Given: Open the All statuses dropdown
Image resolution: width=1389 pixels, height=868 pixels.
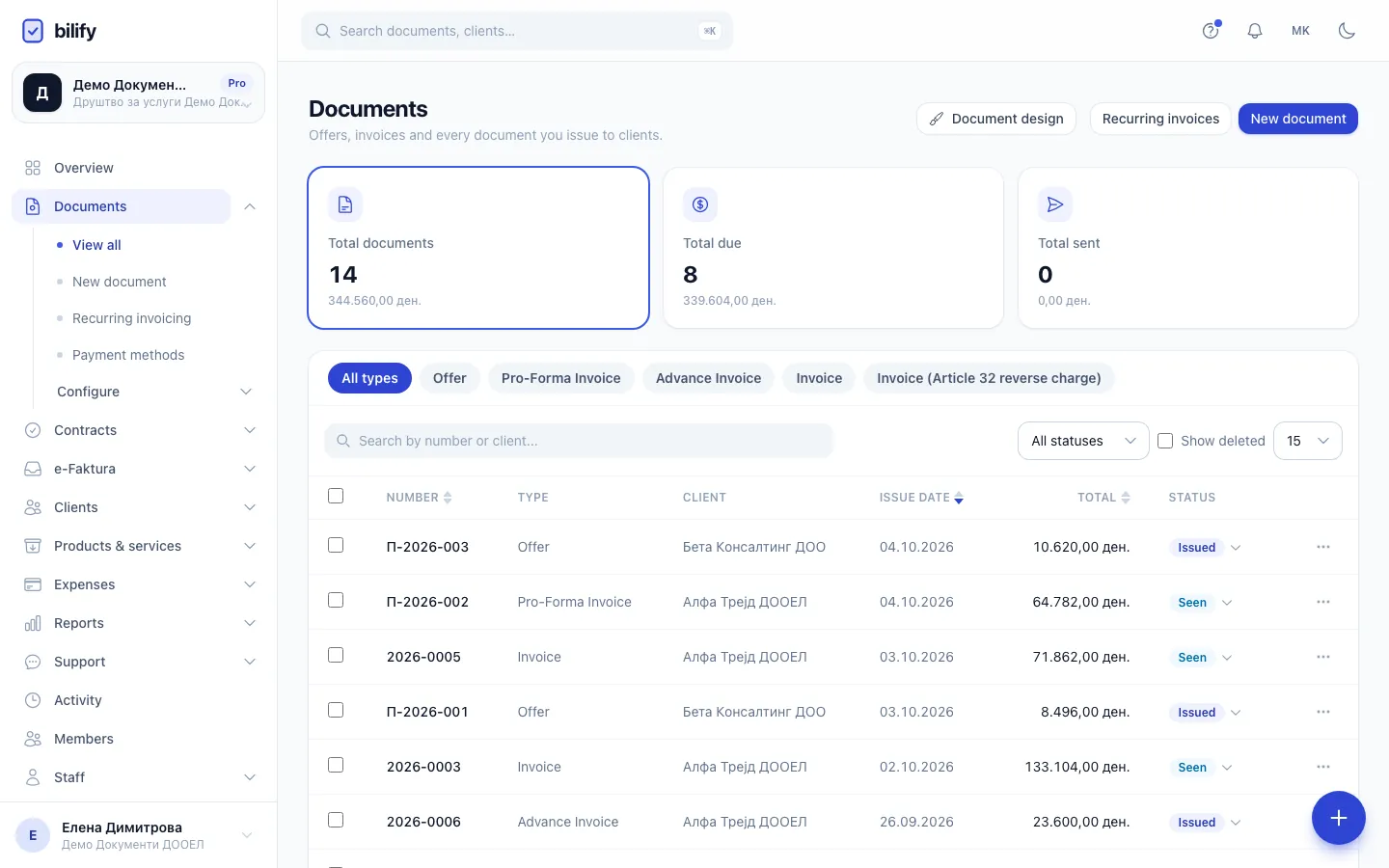Looking at the screenshot, I should tap(1083, 441).
